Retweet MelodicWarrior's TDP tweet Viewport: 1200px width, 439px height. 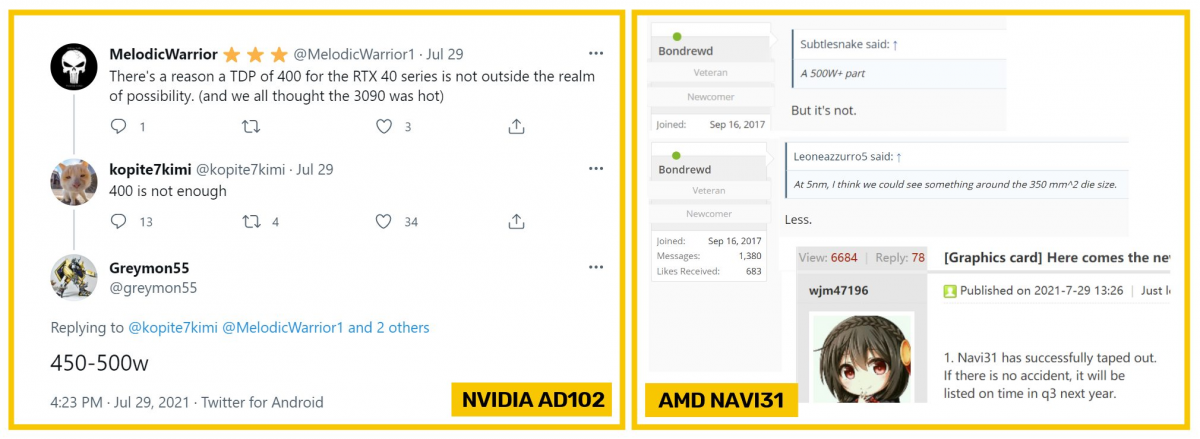(252, 126)
